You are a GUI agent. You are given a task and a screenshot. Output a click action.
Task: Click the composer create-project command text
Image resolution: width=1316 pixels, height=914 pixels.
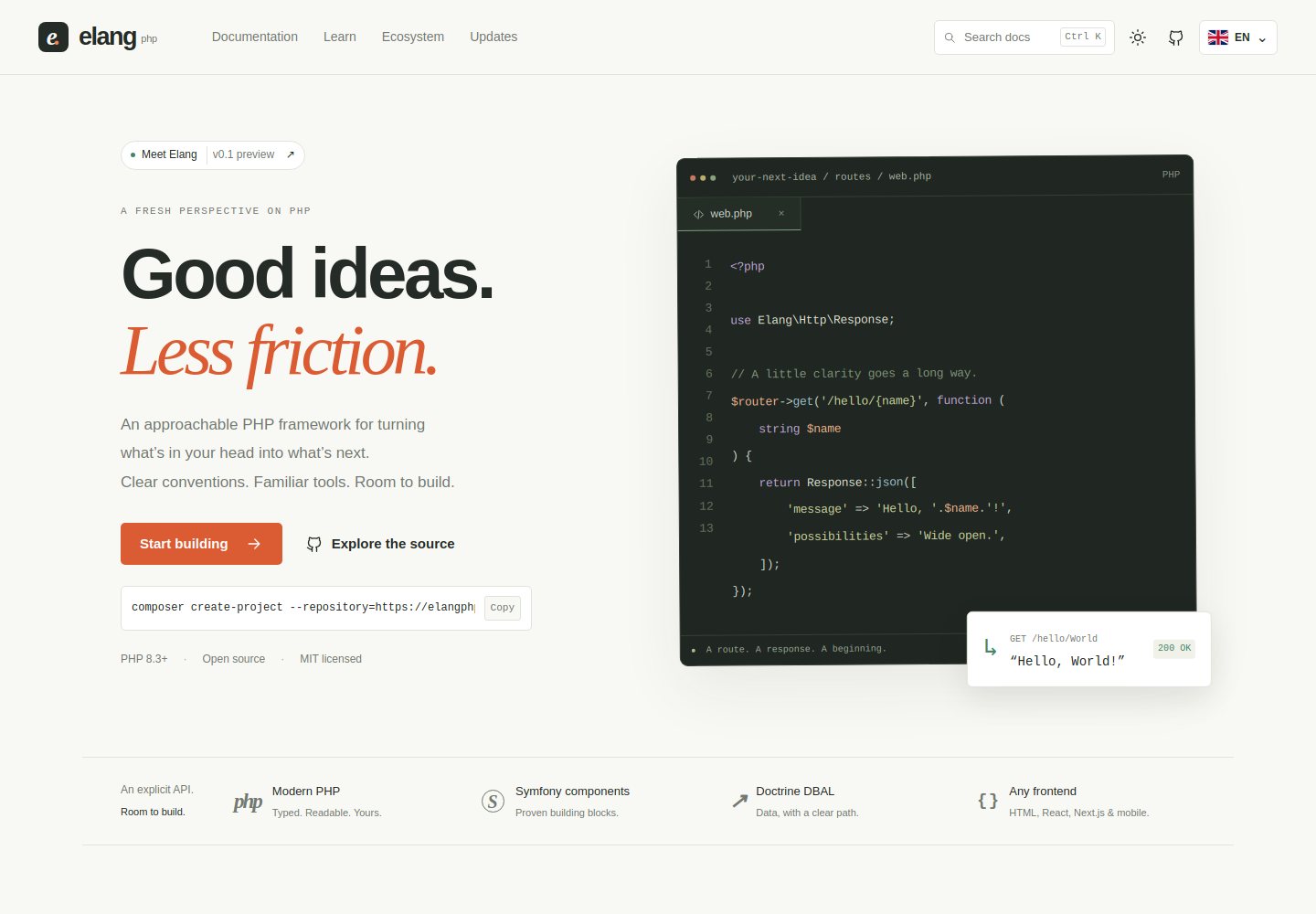coord(303,607)
